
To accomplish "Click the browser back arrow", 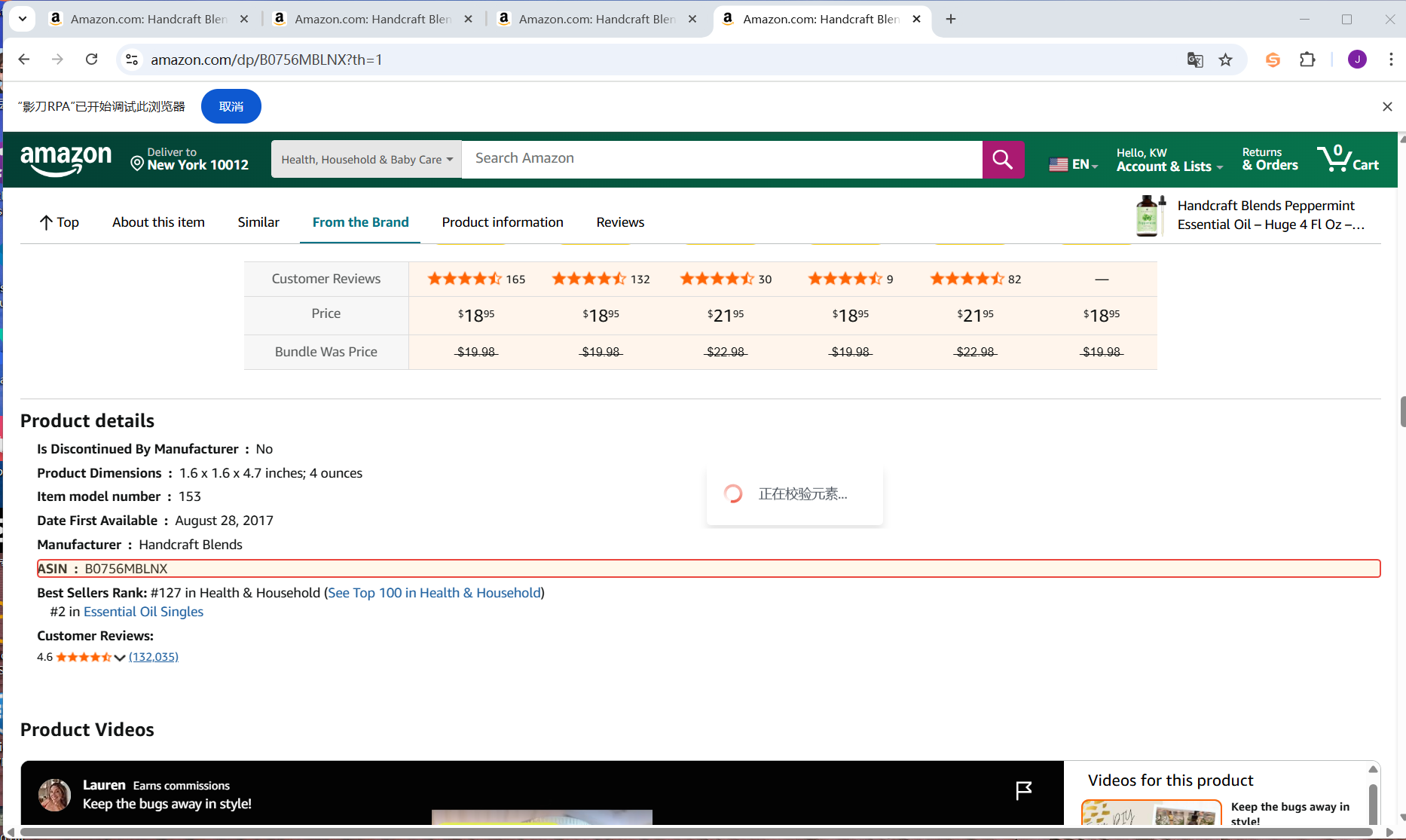I will pos(24,60).
